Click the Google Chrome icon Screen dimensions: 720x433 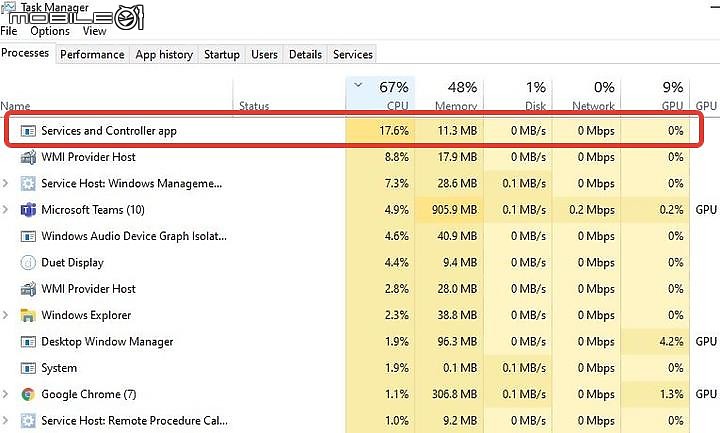coord(28,394)
